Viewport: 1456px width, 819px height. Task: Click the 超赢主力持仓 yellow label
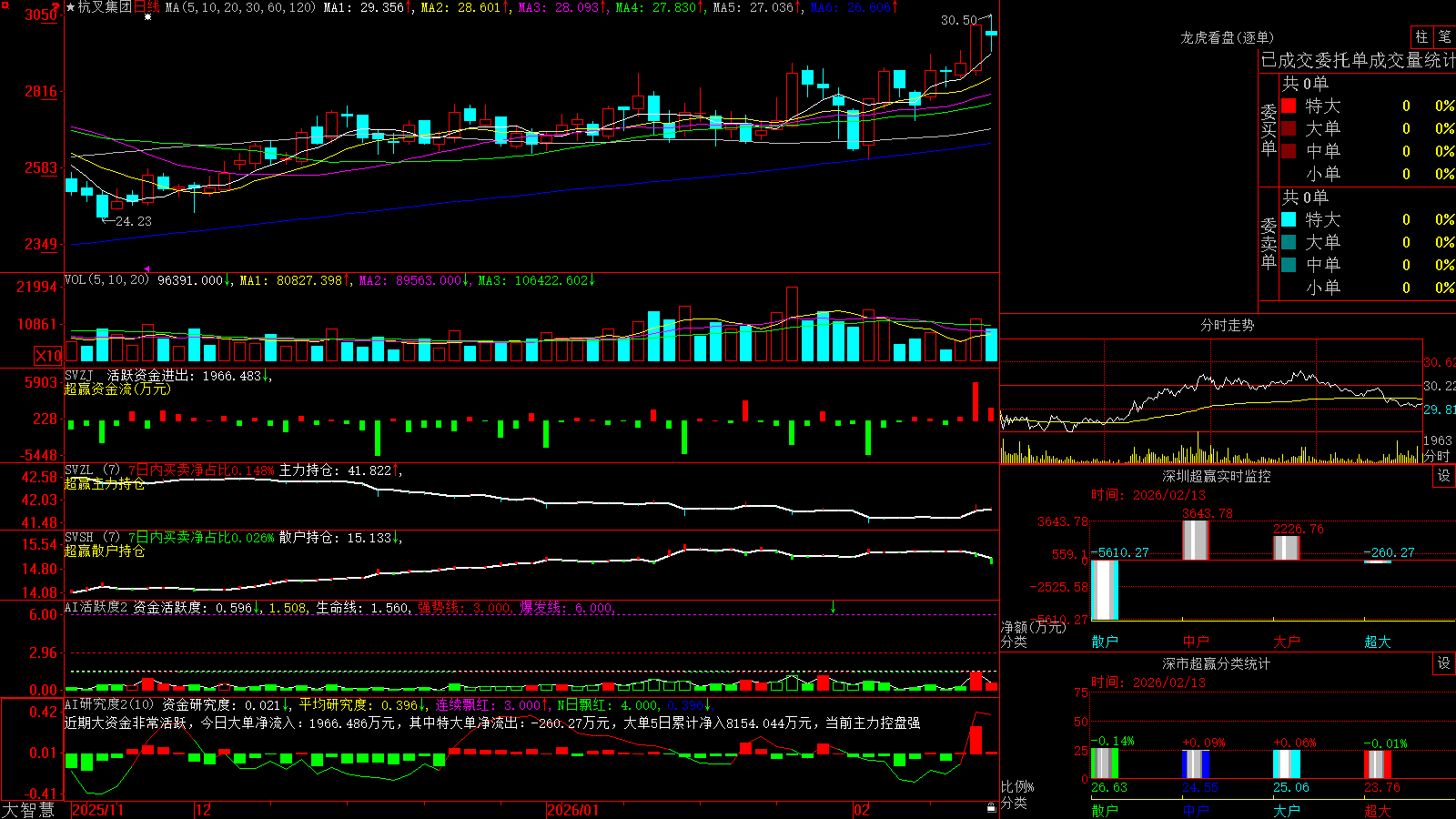(105, 484)
